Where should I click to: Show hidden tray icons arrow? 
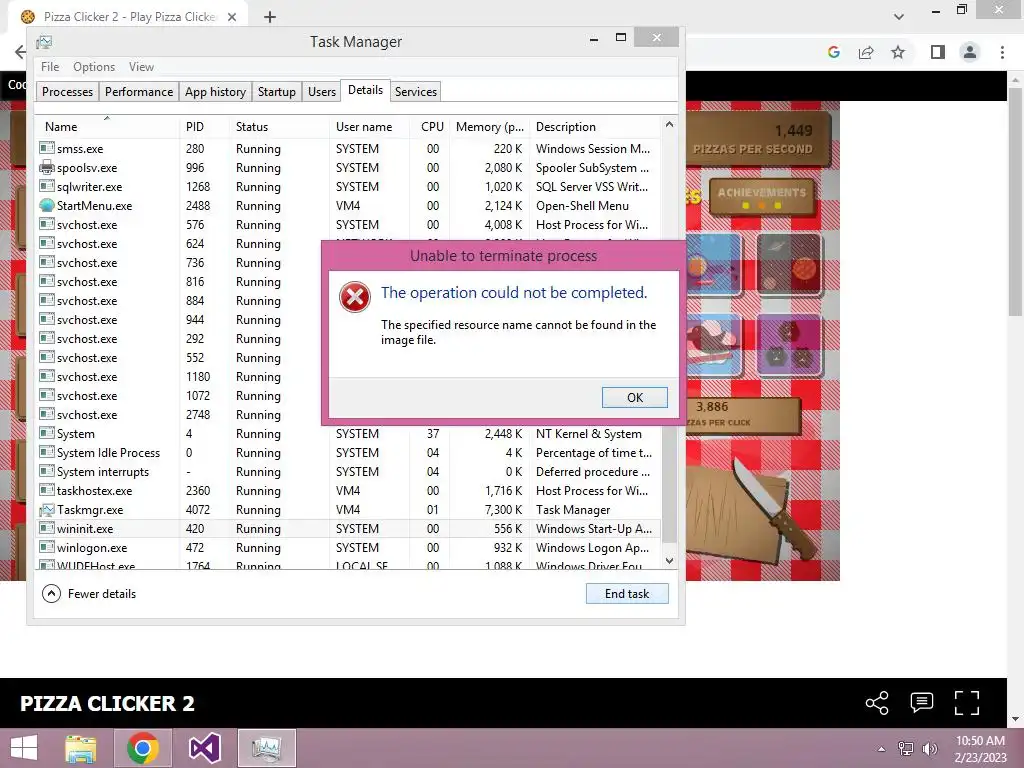(881, 749)
